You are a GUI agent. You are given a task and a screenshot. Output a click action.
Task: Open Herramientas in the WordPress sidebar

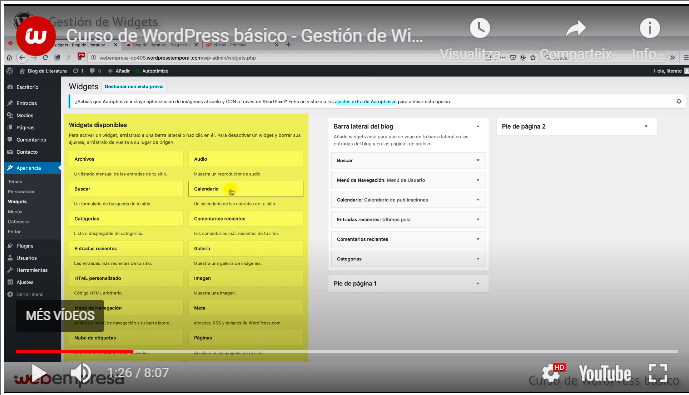click(33, 270)
